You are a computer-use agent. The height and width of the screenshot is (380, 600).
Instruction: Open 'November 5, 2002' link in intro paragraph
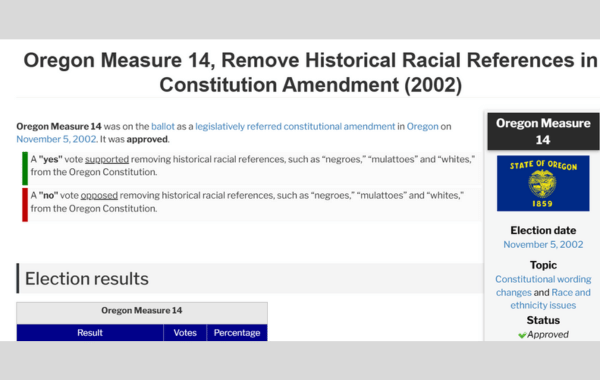click(x=56, y=139)
